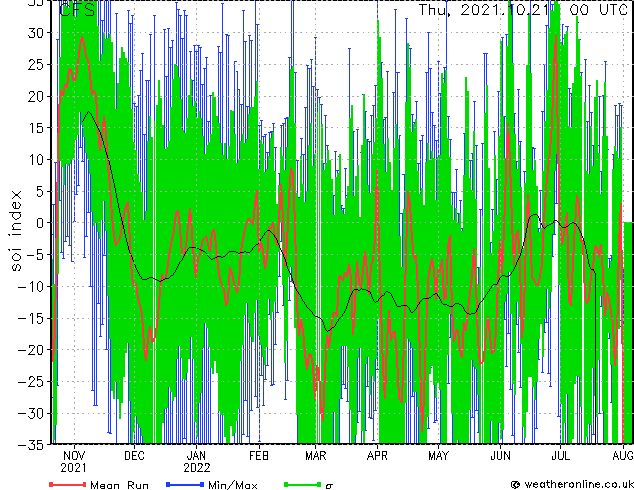
Task: Click the y-axis value 15
Action: pos(36,128)
